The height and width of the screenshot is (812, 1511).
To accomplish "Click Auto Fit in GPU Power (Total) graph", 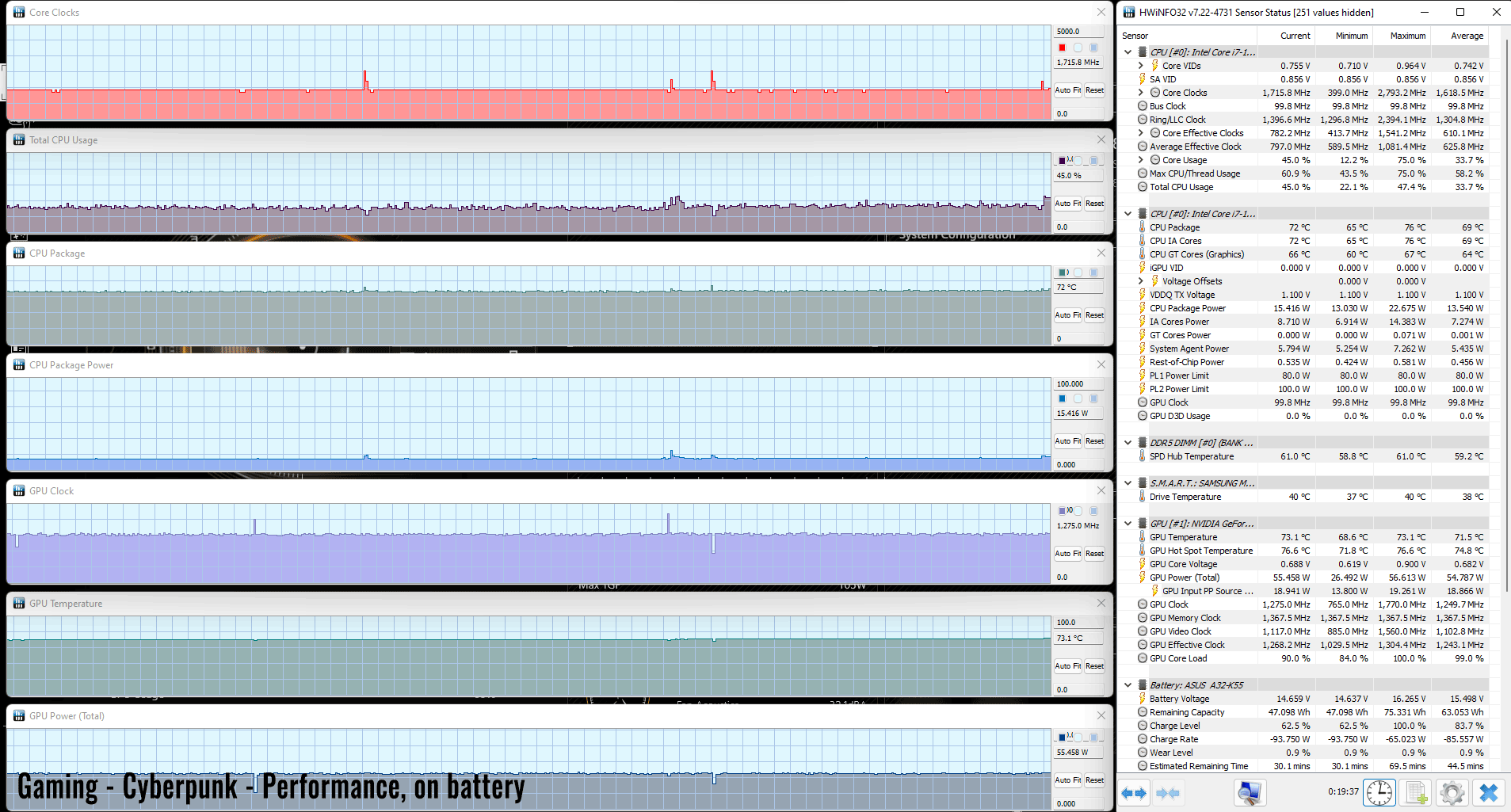I will 1067,780.
